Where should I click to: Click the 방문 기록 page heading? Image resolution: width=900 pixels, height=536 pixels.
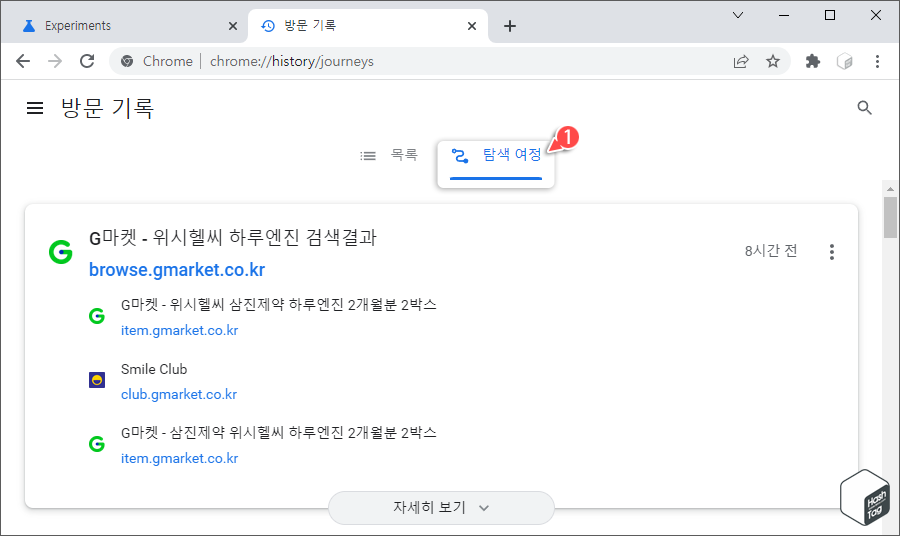(107, 108)
